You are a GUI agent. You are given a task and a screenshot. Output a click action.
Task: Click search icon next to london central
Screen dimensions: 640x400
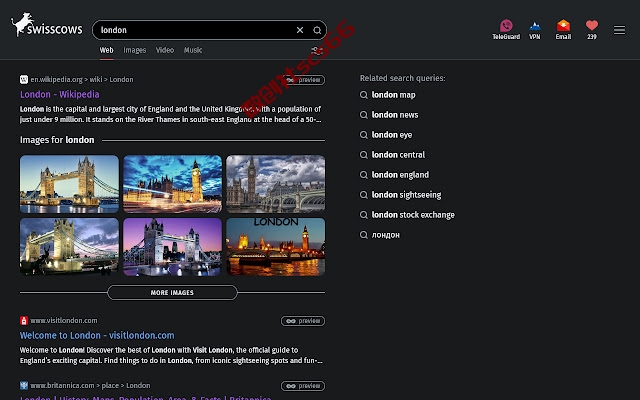pos(364,155)
